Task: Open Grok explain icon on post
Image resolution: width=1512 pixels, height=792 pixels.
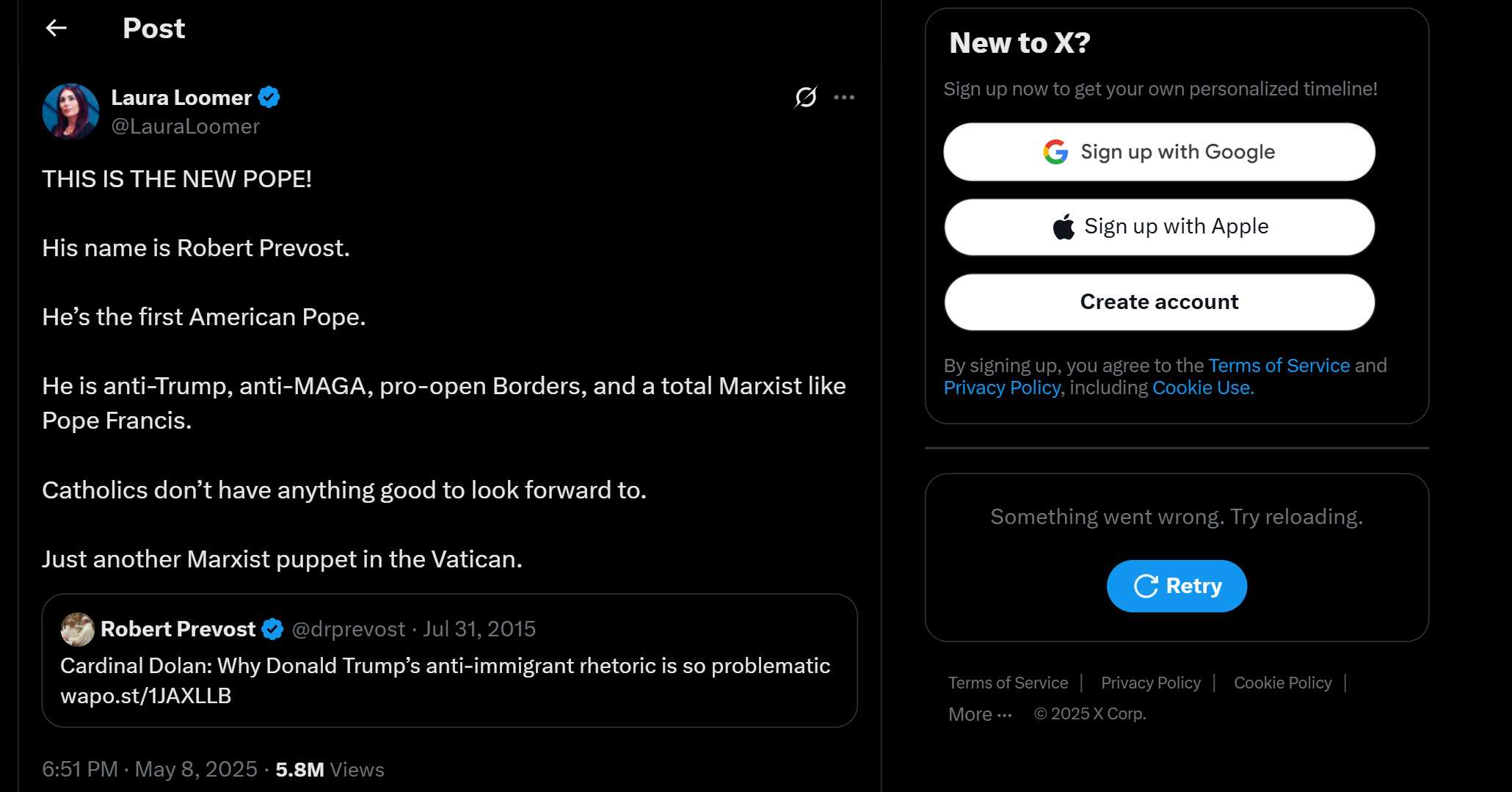Action: point(806,97)
